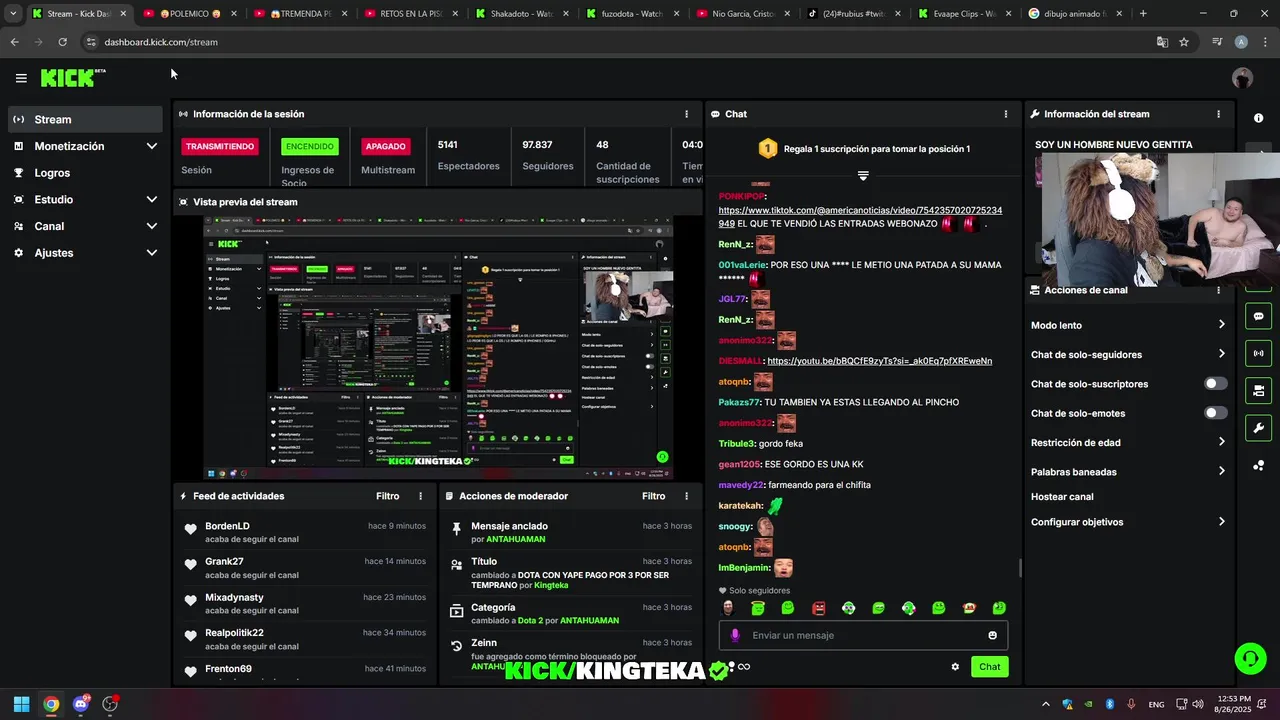Open the user avatar menu in header
The image size is (1280, 720).
[x=1242, y=78]
